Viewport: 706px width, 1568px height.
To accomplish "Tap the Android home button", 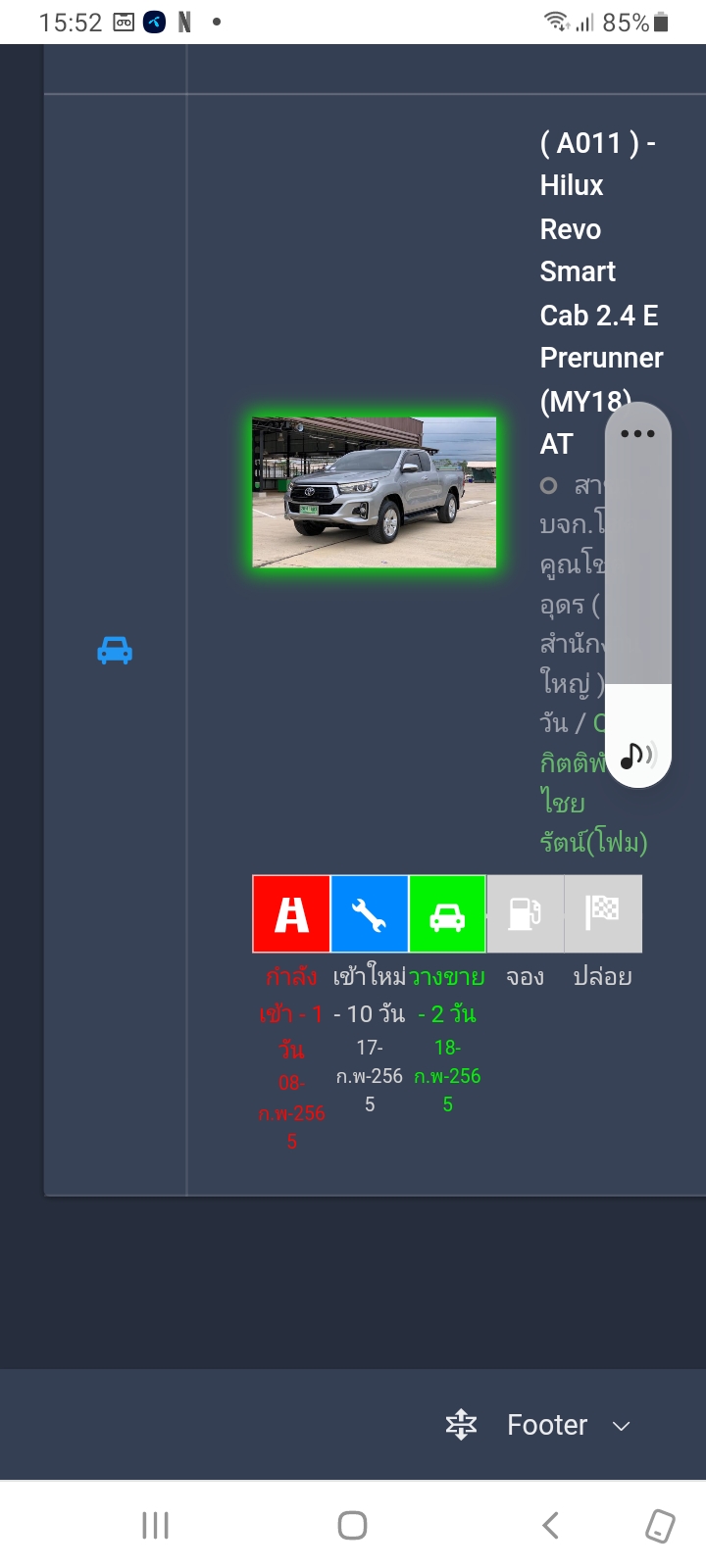I will 352,1525.
